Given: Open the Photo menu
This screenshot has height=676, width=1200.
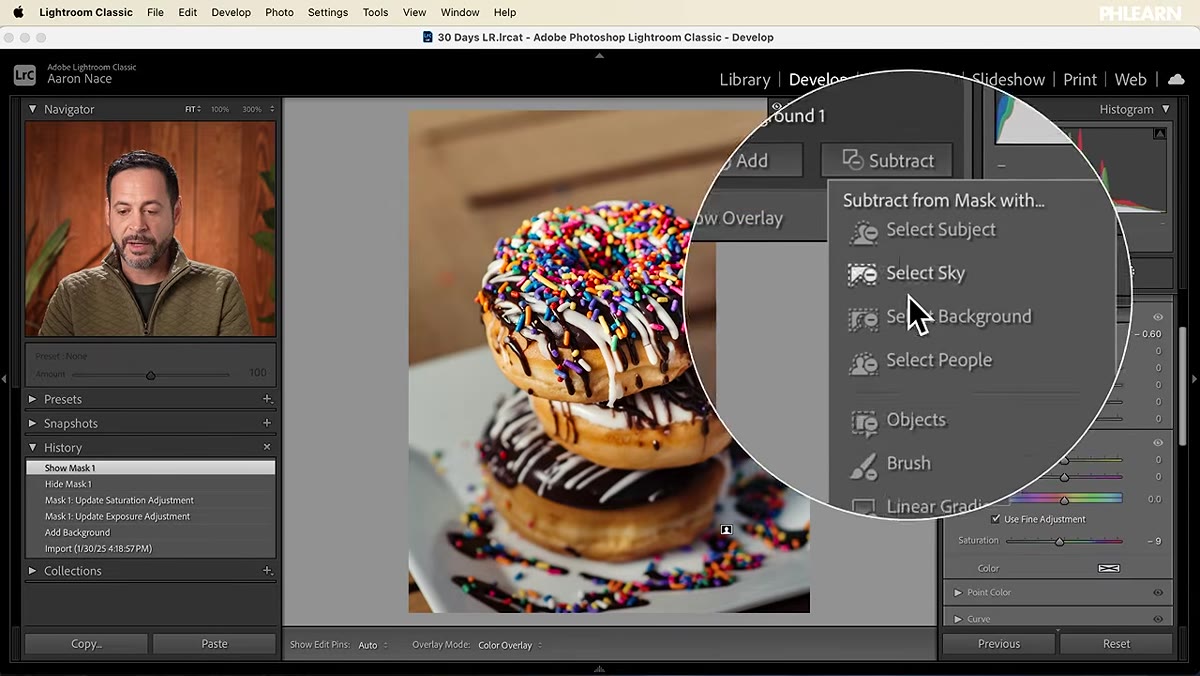Looking at the screenshot, I should click(x=279, y=12).
